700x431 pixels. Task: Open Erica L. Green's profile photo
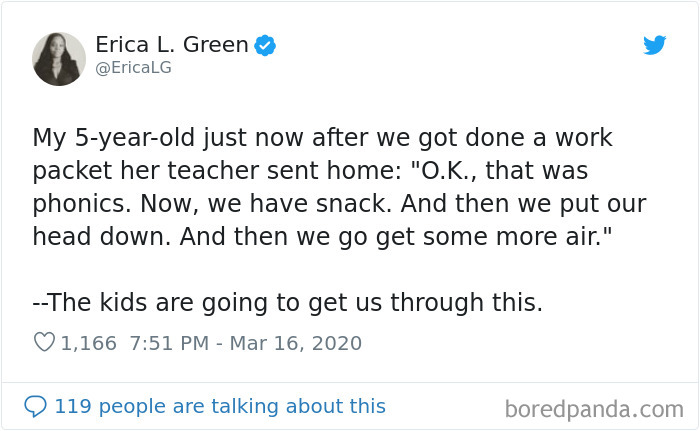(x=59, y=59)
